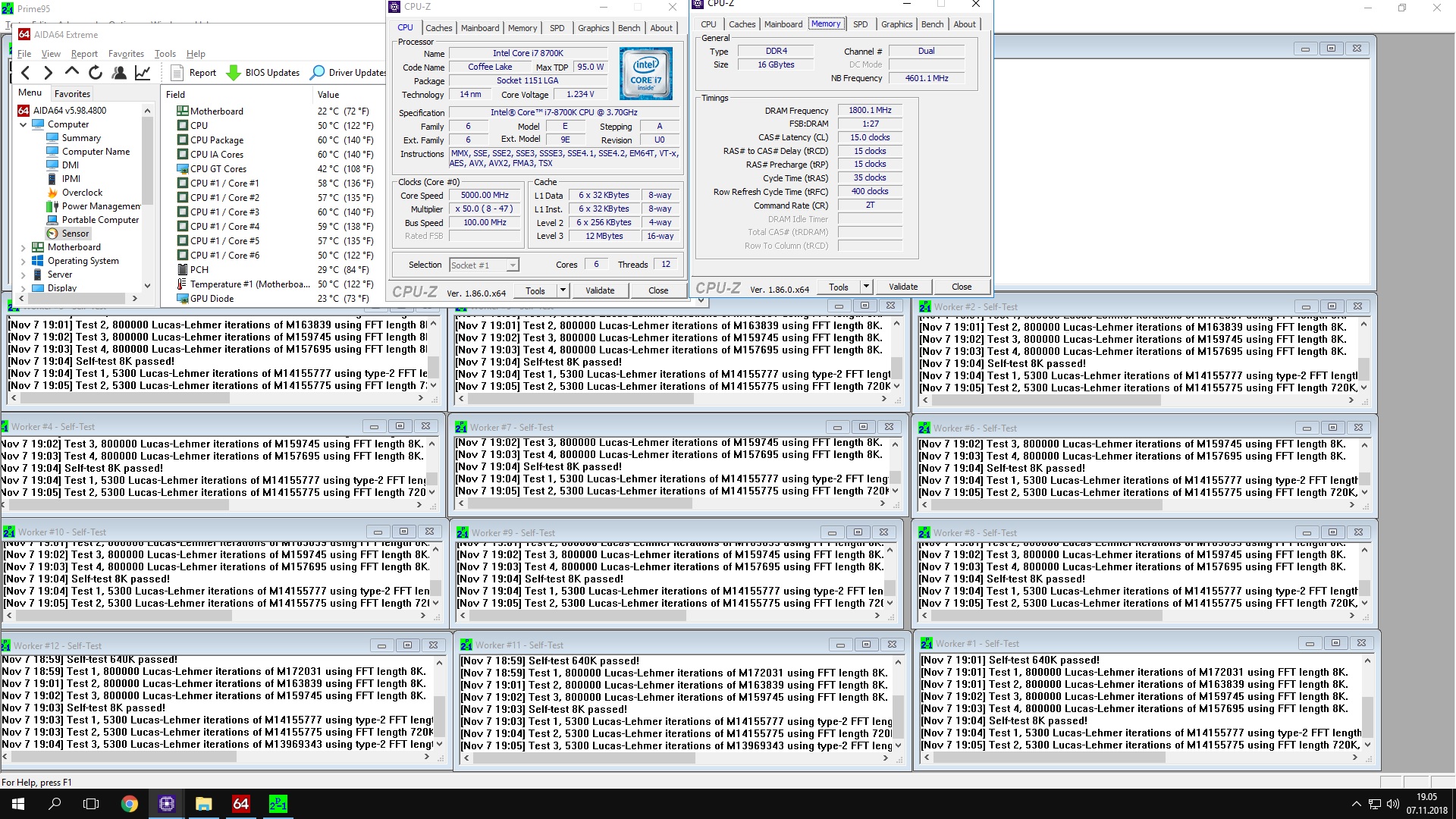The image size is (1456, 819).
Task: Click the AIDA64 back navigation arrow
Action: pos(26,73)
